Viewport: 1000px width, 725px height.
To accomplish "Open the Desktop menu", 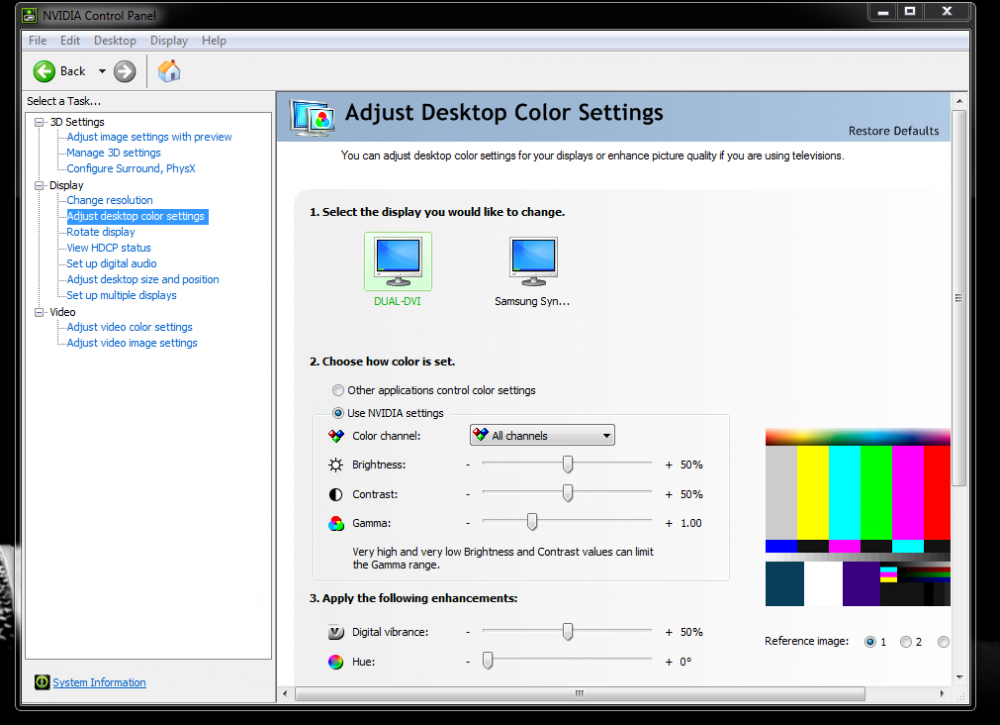I will click(115, 41).
